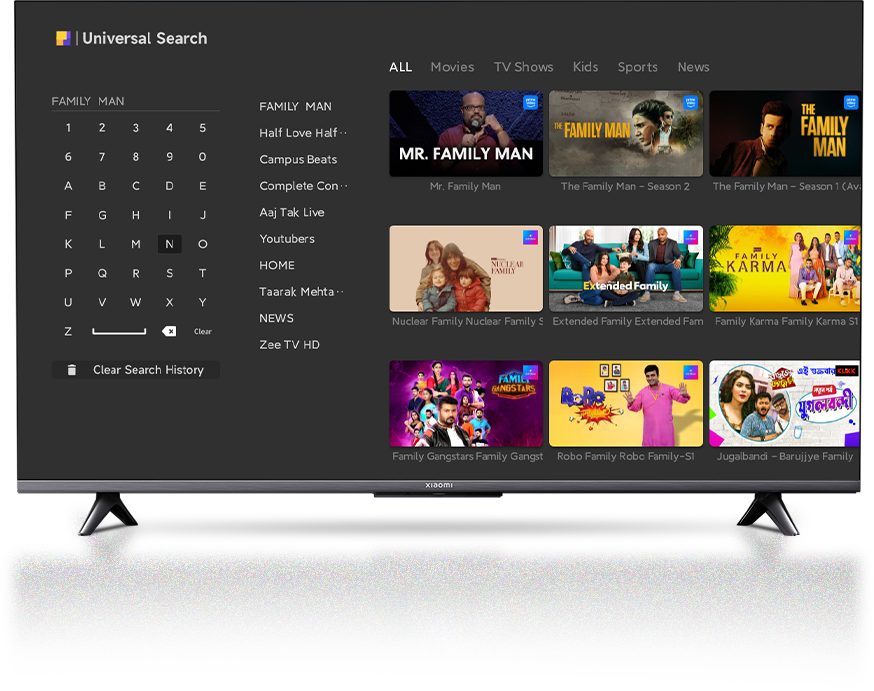Tap the letter M key
874x691 pixels.
[x=135, y=244]
